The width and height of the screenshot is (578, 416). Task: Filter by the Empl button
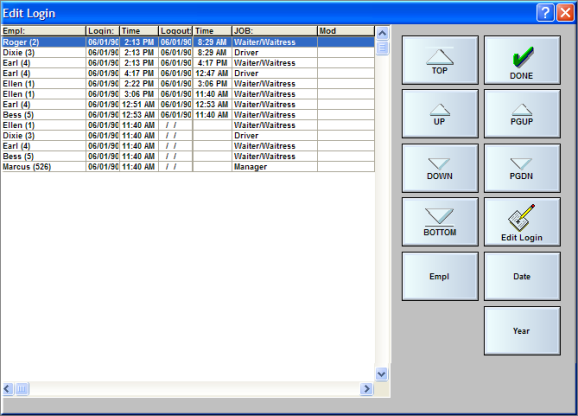[440, 276]
